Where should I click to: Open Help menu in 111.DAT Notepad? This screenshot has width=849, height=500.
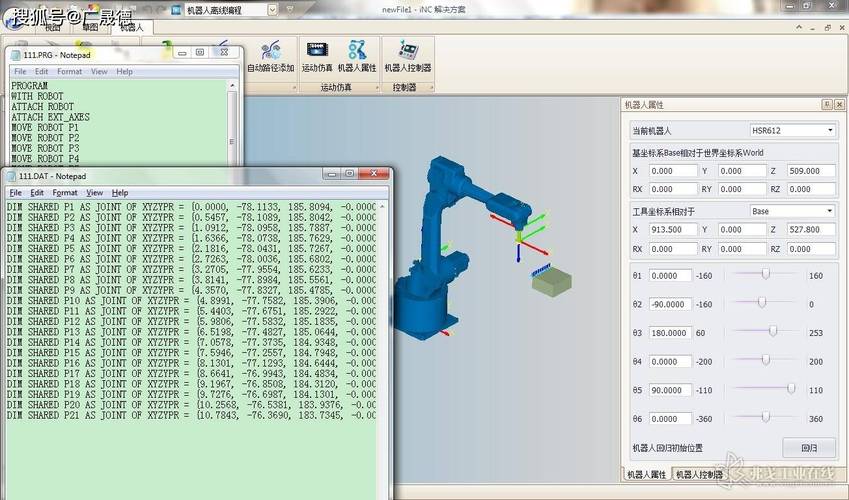pyautogui.click(x=120, y=193)
